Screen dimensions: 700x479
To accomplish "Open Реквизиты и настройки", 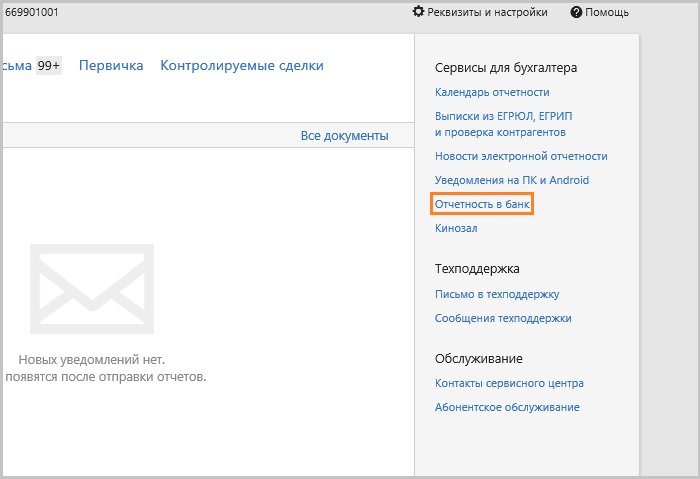I will click(487, 12).
